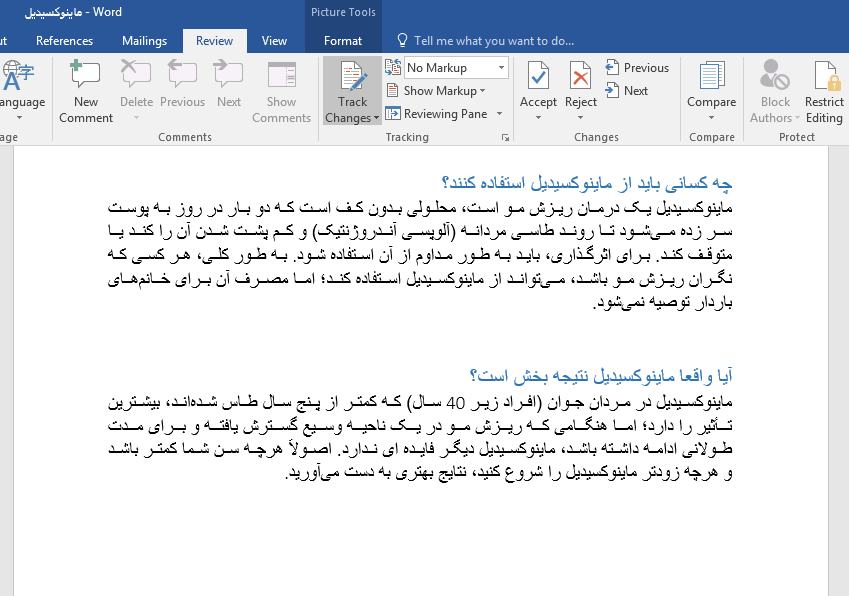Screen dimensions: 849x596
Task: Open Tracking group dialog launcher
Action: tap(505, 137)
